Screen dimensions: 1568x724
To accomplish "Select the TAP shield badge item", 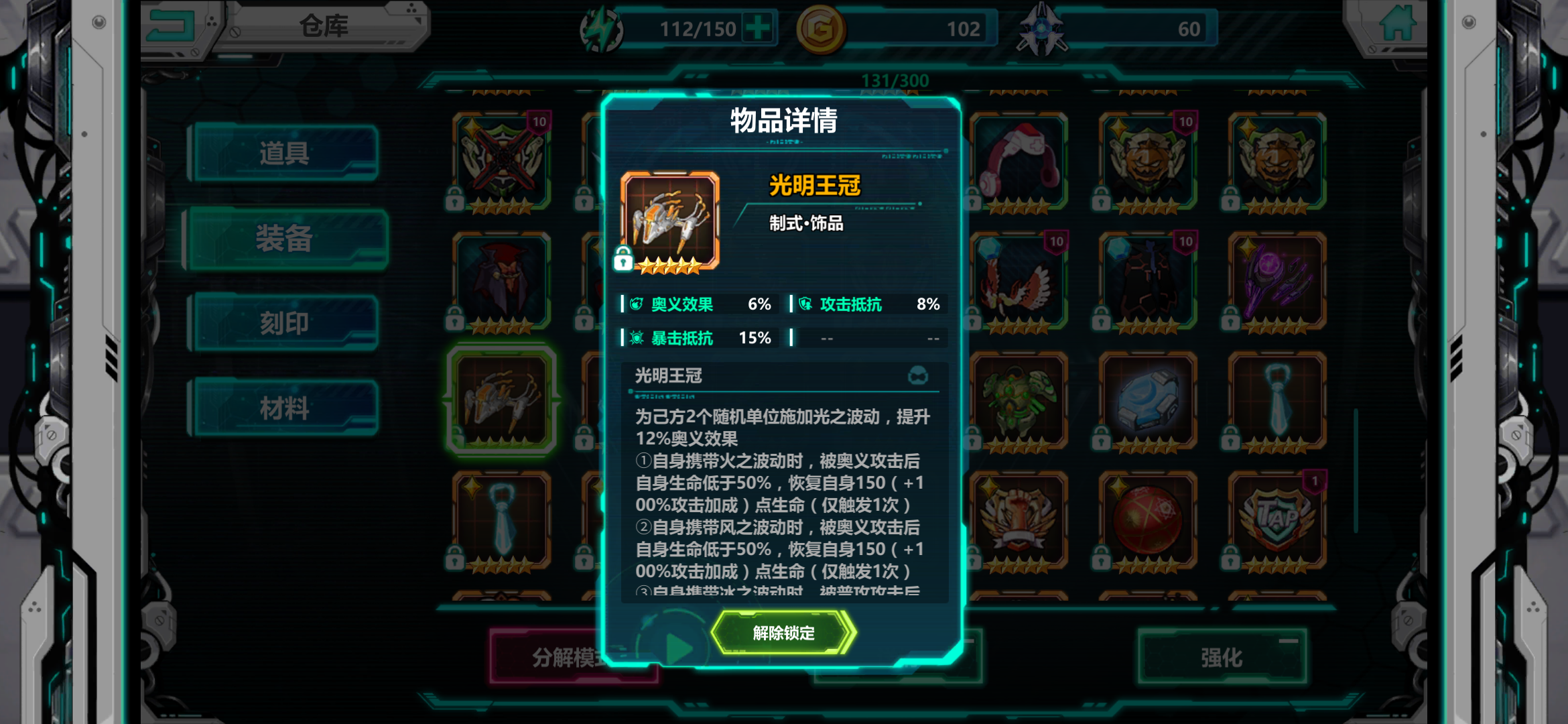I will (x=1277, y=520).
